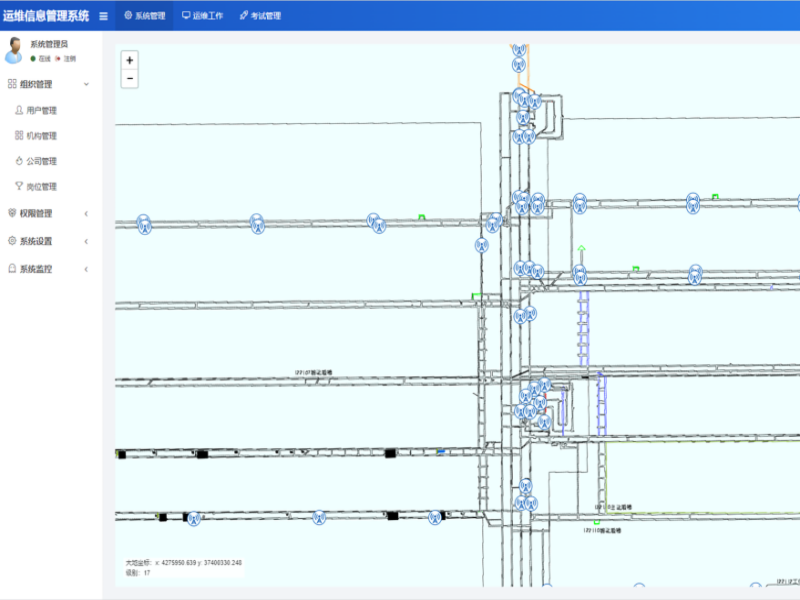This screenshot has height=600, width=800.
Task: Toggle the sidebar with the hamburger icon
Action: (103, 16)
